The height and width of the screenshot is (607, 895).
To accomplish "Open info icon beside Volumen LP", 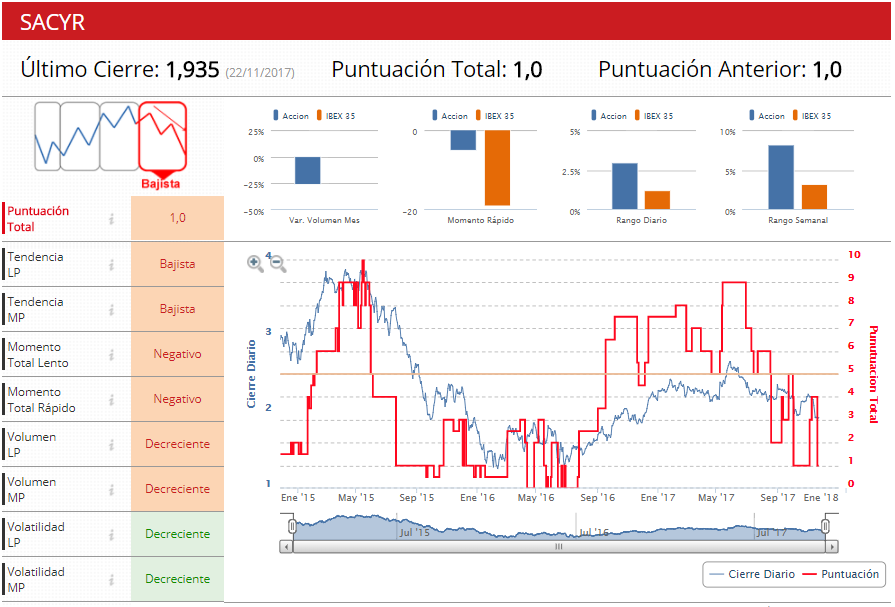I will point(112,445).
